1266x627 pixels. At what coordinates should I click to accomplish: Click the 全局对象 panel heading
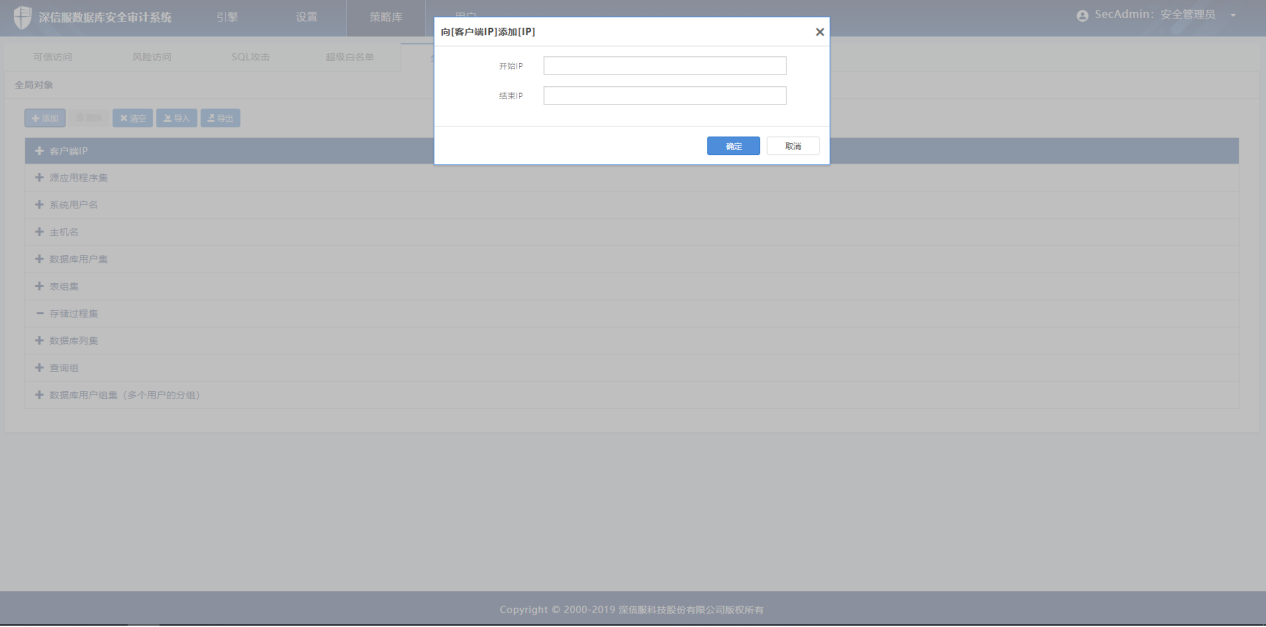tap(34, 85)
